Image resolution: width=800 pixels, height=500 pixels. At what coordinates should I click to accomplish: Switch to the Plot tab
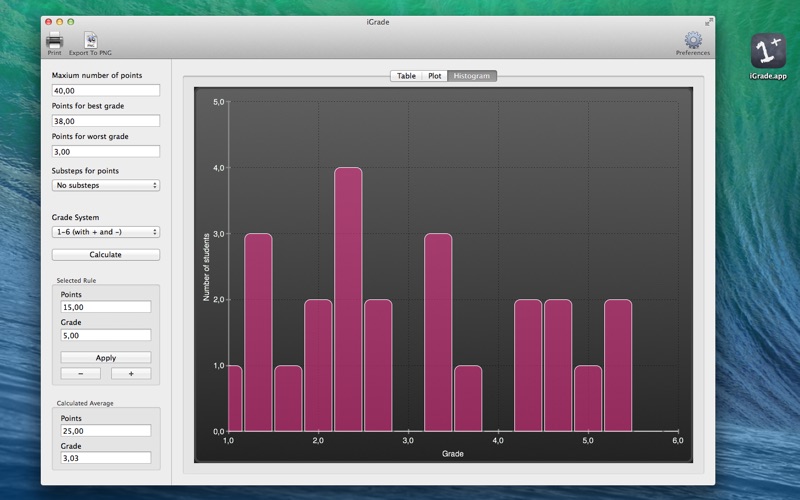click(x=435, y=76)
